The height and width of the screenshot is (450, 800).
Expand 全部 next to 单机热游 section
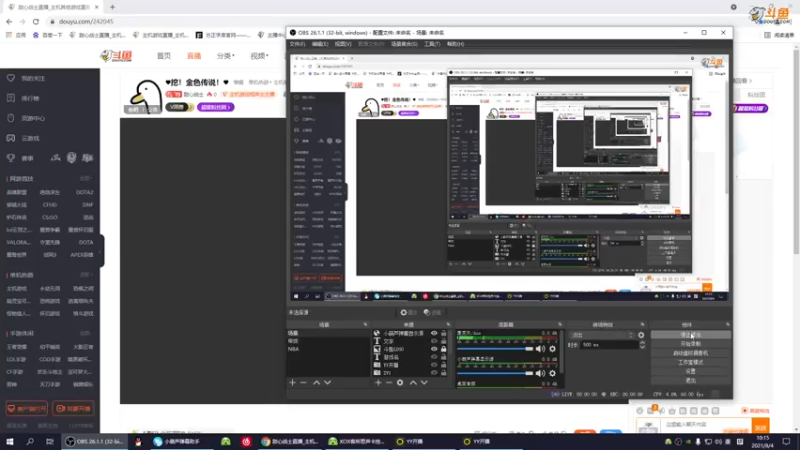point(86,275)
